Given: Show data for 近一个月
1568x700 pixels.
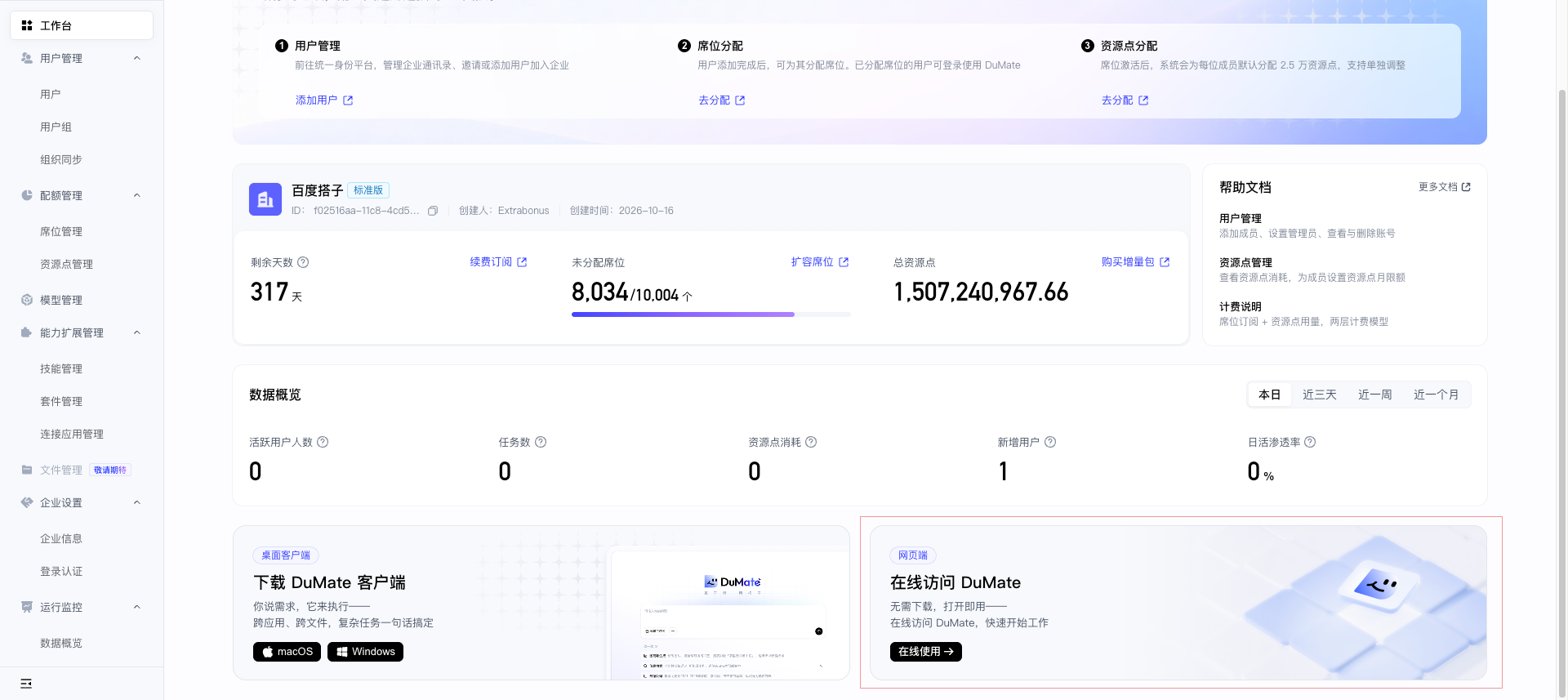Looking at the screenshot, I should pyautogui.click(x=1436, y=395).
